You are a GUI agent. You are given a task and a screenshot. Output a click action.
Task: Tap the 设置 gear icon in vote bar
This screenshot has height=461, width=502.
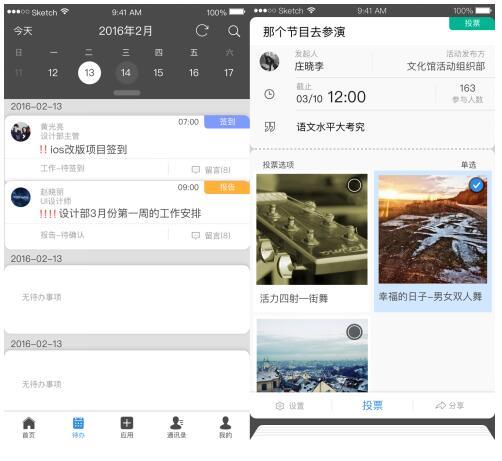(280, 406)
